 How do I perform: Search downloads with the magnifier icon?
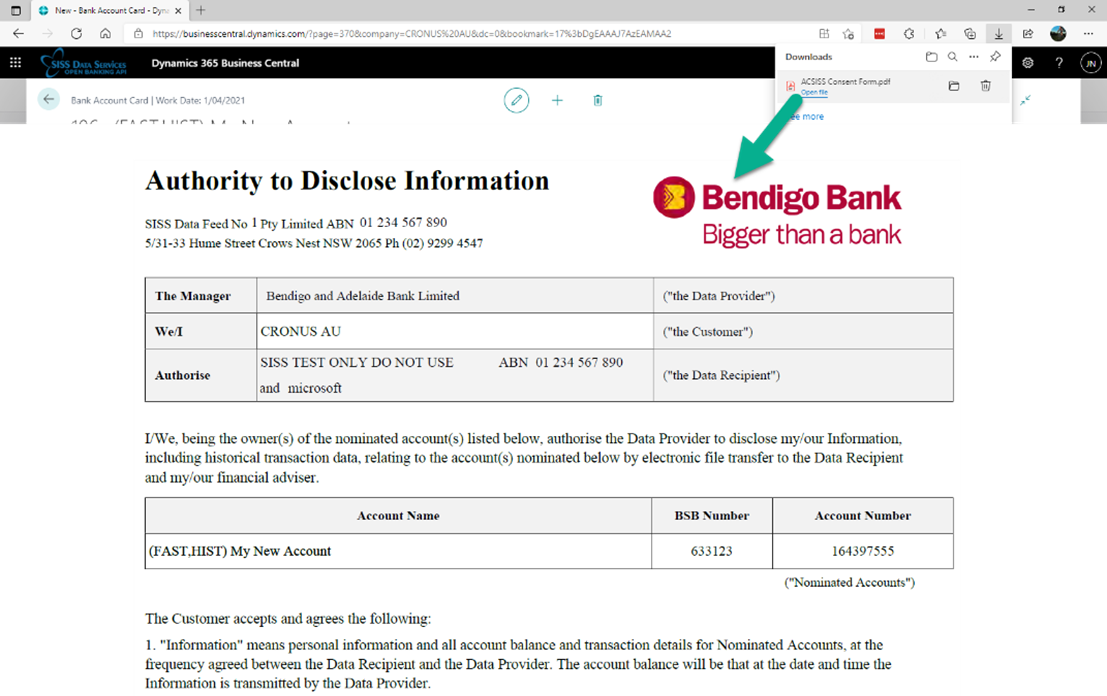point(953,57)
